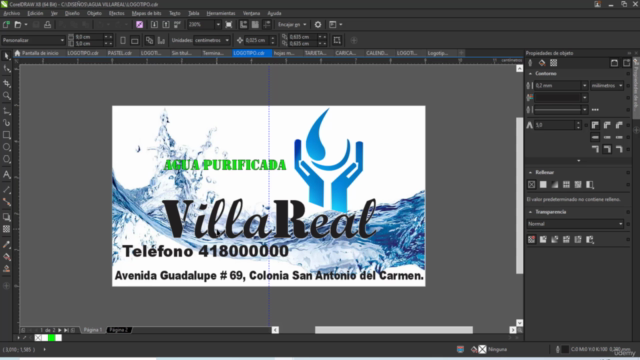Click the Print icon in toolbar
The image size is (640, 360).
click(47, 24)
